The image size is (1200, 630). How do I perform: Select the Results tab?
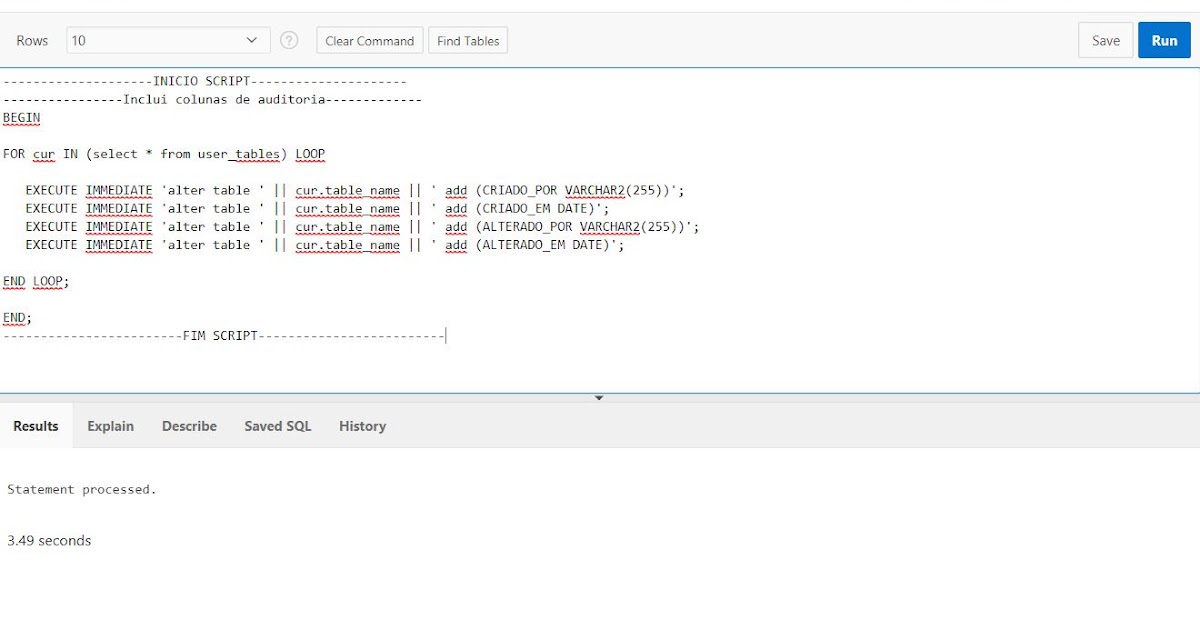pos(35,425)
